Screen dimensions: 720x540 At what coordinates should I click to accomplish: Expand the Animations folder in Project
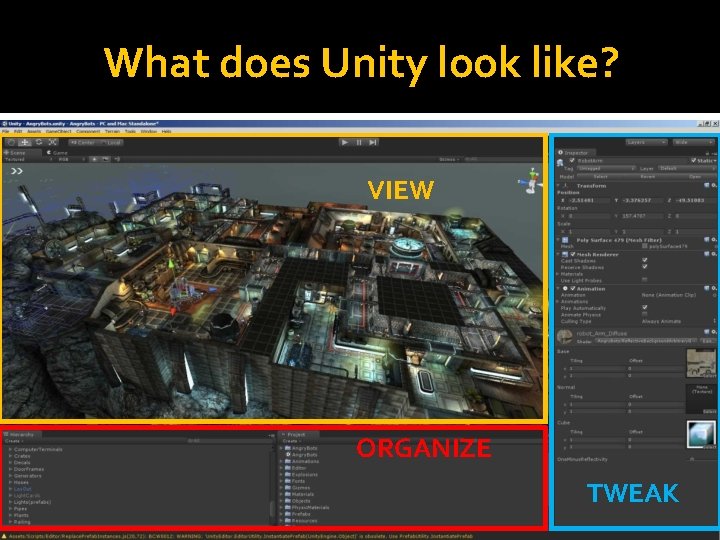click(281, 461)
